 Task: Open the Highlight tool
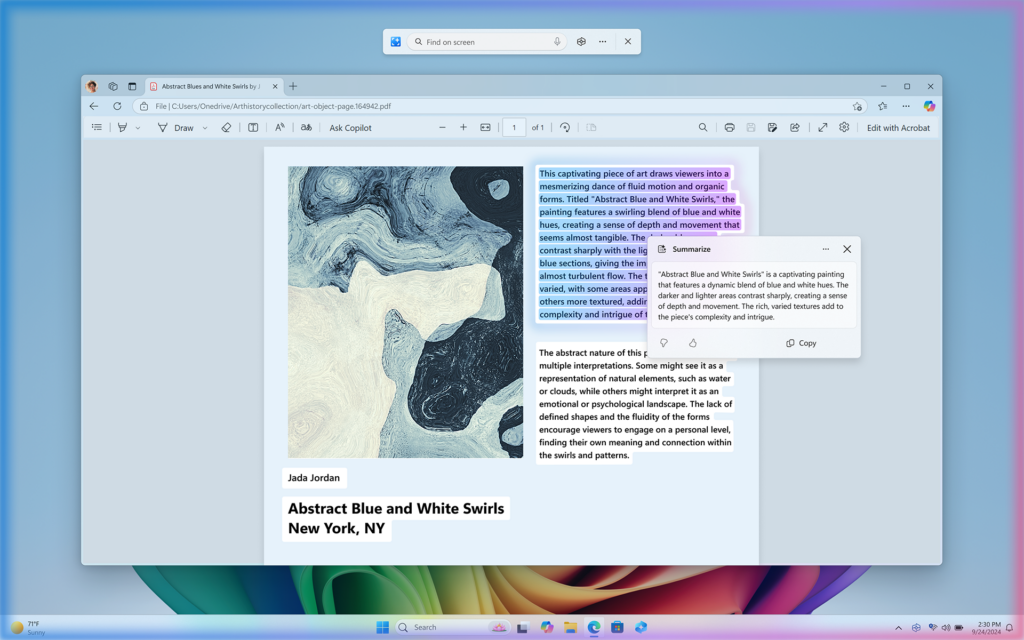(121, 127)
